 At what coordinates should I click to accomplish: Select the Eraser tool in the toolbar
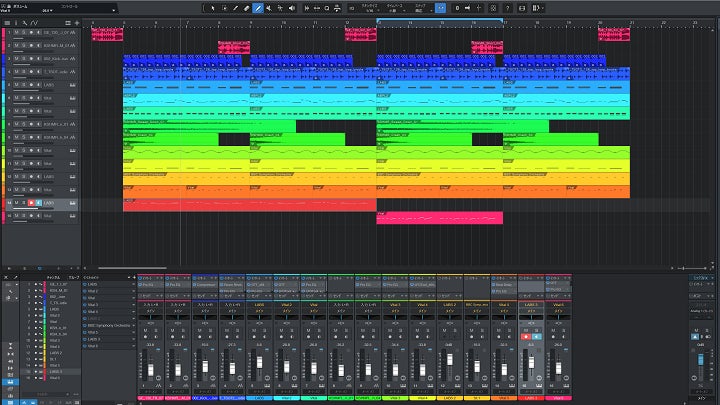[247, 8]
